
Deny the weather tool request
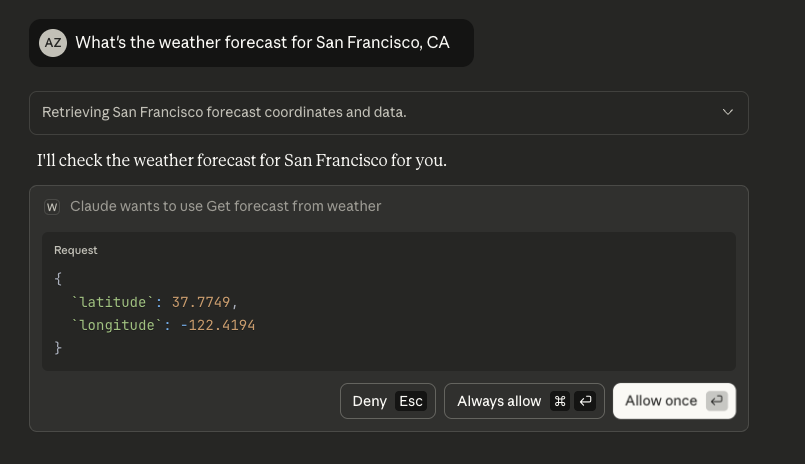pyautogui.click(x=388, y=401)
